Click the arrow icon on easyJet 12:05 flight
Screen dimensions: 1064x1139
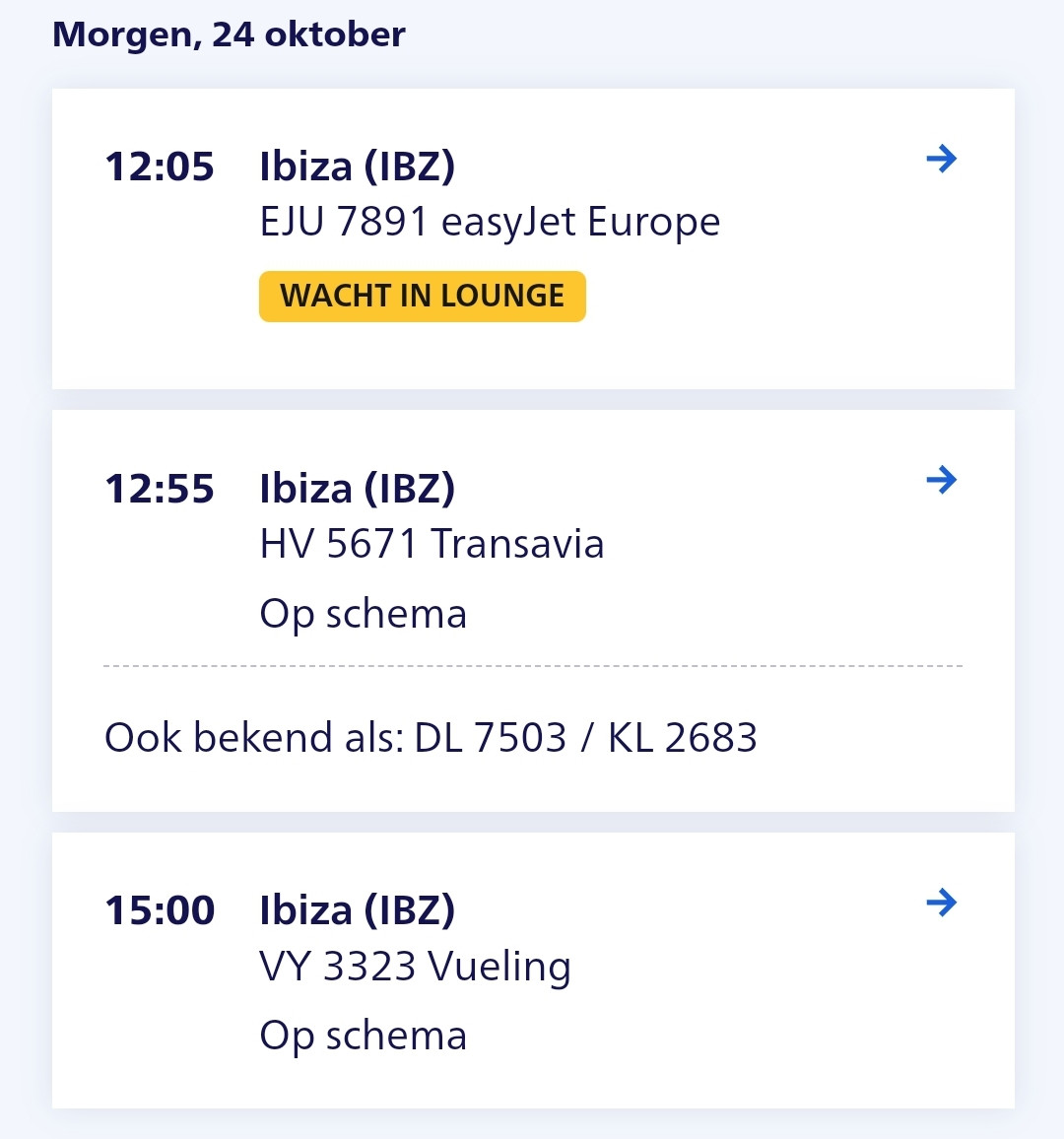(x=942, y=159)
